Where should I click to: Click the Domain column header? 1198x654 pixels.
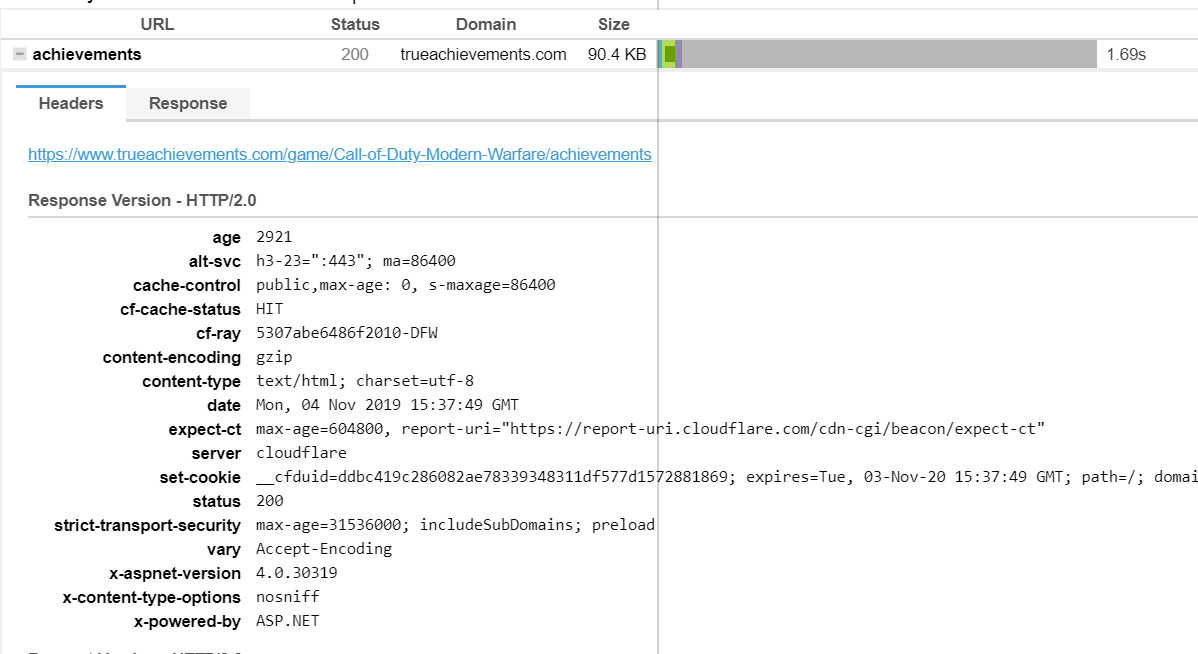[x=486, y=24]
